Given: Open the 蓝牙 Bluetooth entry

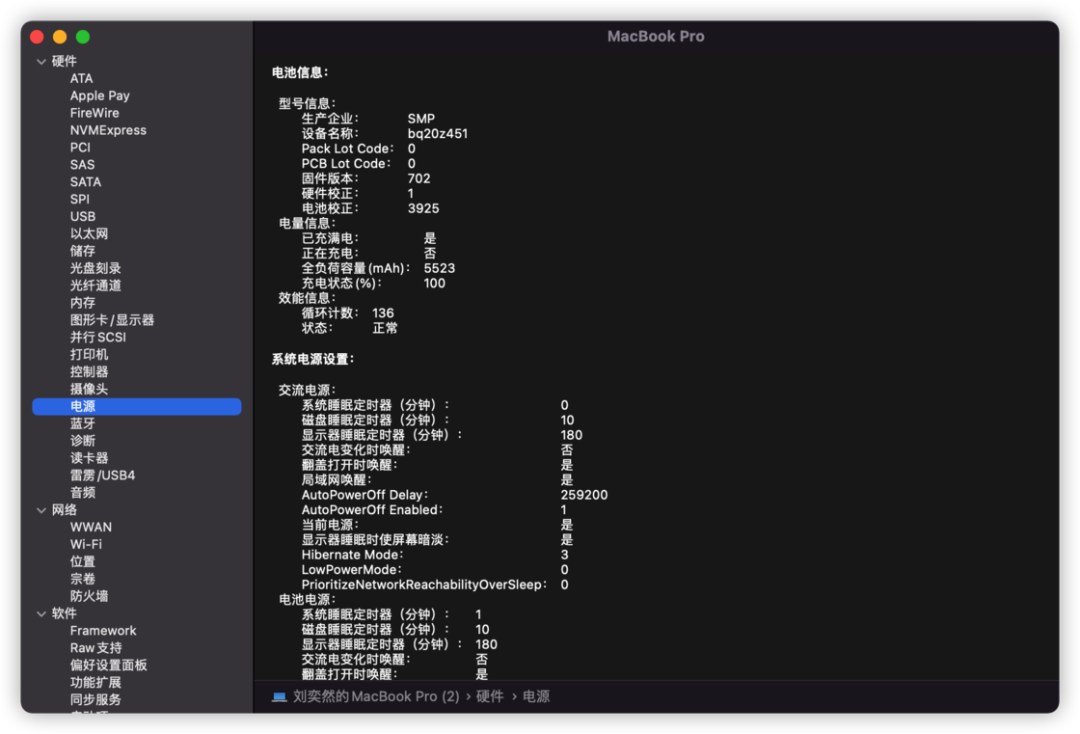Looking at the screenshot, I should 83,423.
